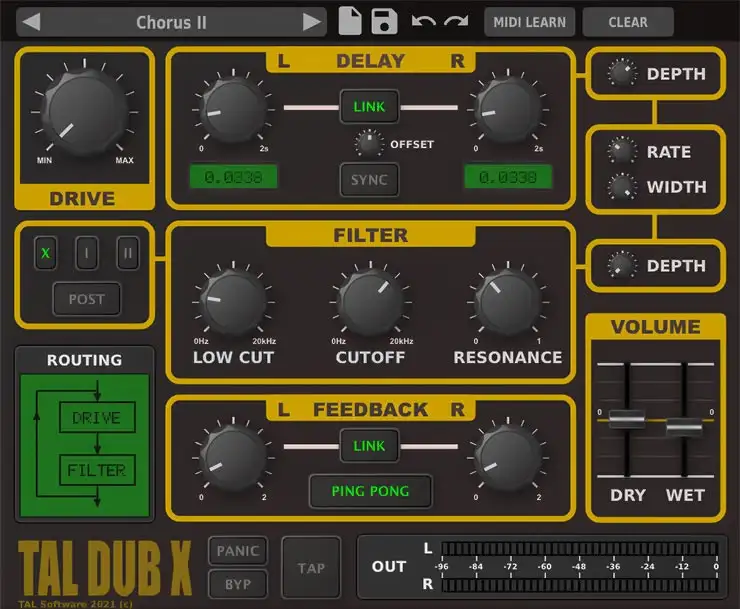Toggle PING PONG mode

[x=370, y=491]
